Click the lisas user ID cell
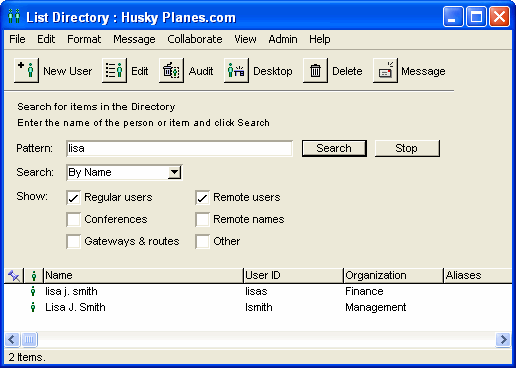 (256, 291)
